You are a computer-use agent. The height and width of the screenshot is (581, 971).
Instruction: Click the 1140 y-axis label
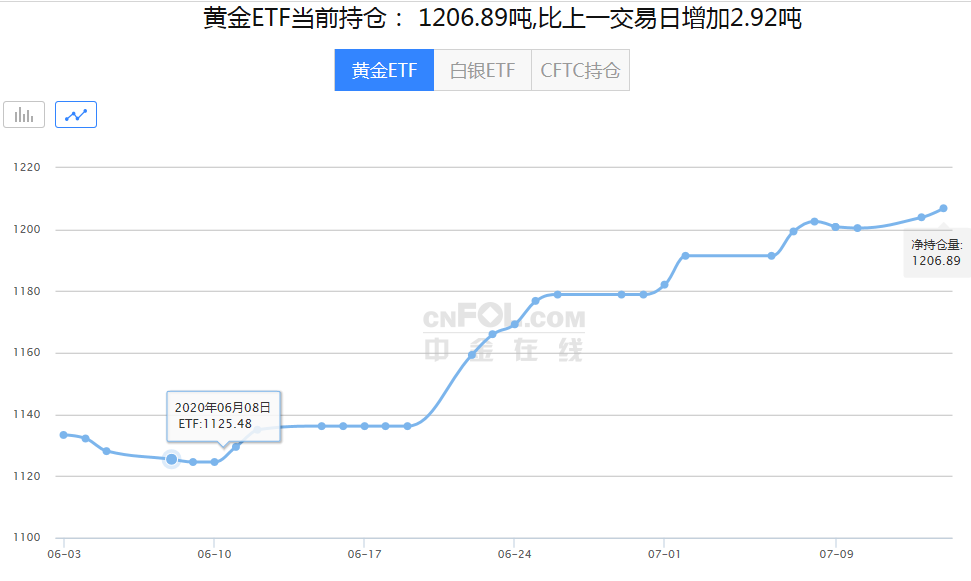[x=27, y=414]
